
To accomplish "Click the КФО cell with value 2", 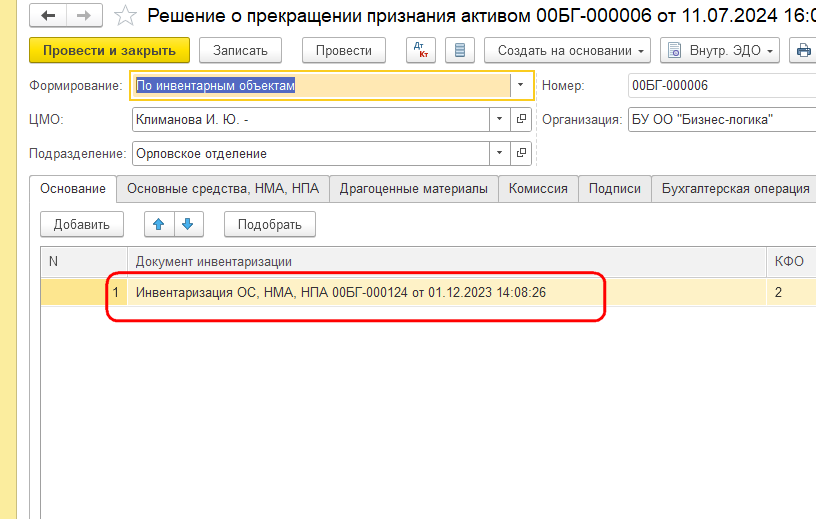I will tap(791, 292).
